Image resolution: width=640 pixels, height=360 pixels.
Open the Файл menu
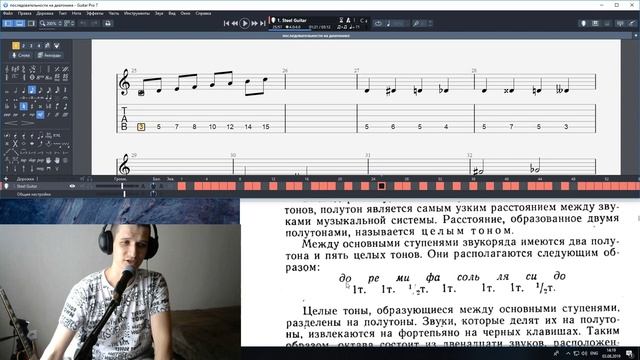click(x=7, y=13)
